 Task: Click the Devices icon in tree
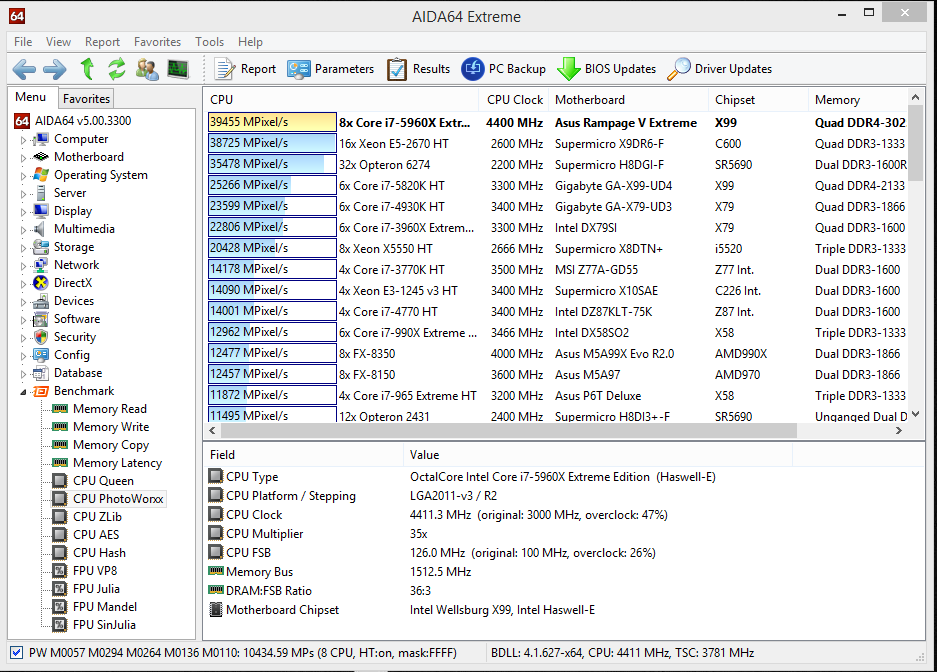coord(41,301)
